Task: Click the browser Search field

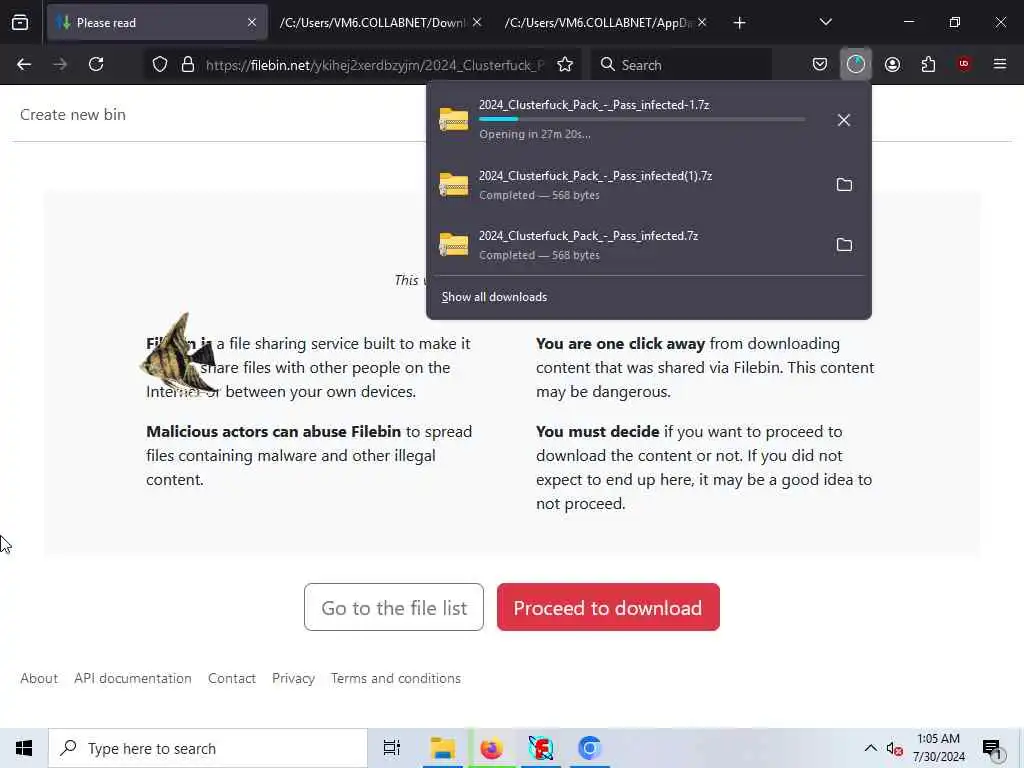Action: coord(682,65)
